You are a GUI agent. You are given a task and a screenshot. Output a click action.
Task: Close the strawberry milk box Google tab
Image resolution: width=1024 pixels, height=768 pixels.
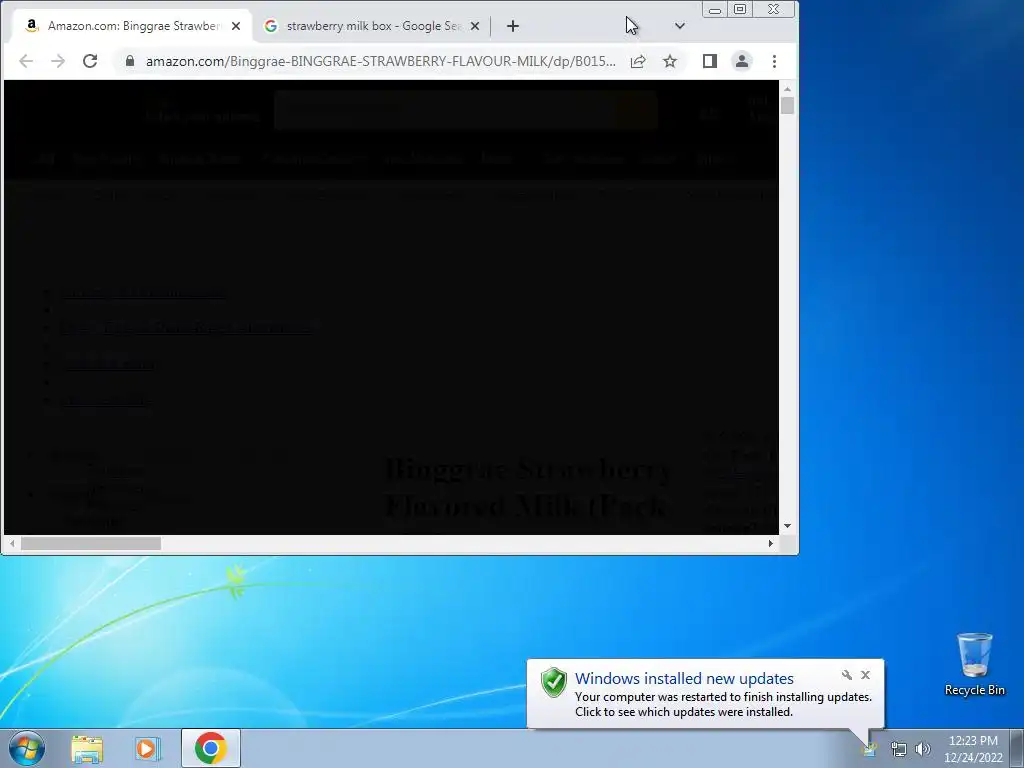[475, 26]
